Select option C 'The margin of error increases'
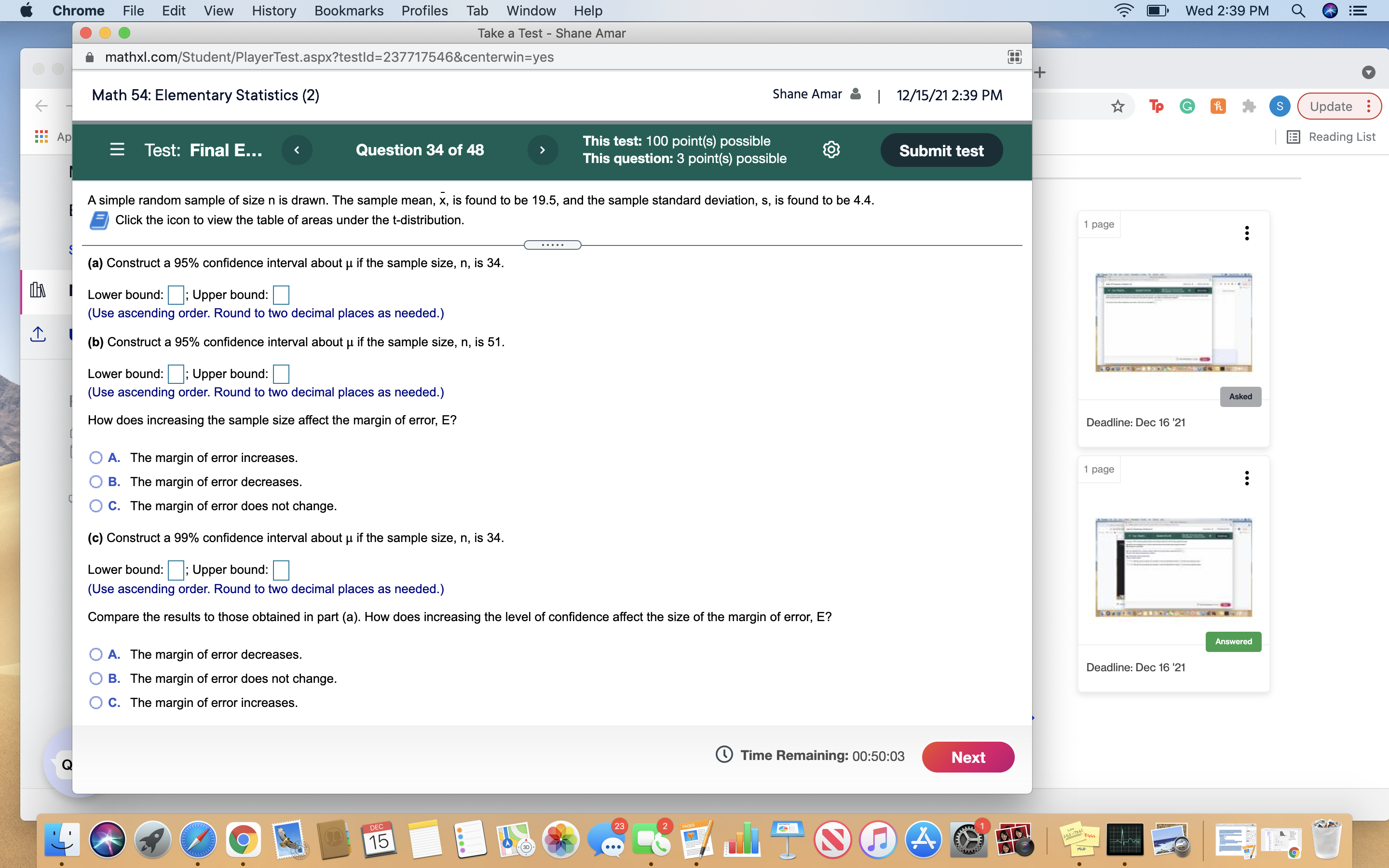 click(x=95, y=702)
